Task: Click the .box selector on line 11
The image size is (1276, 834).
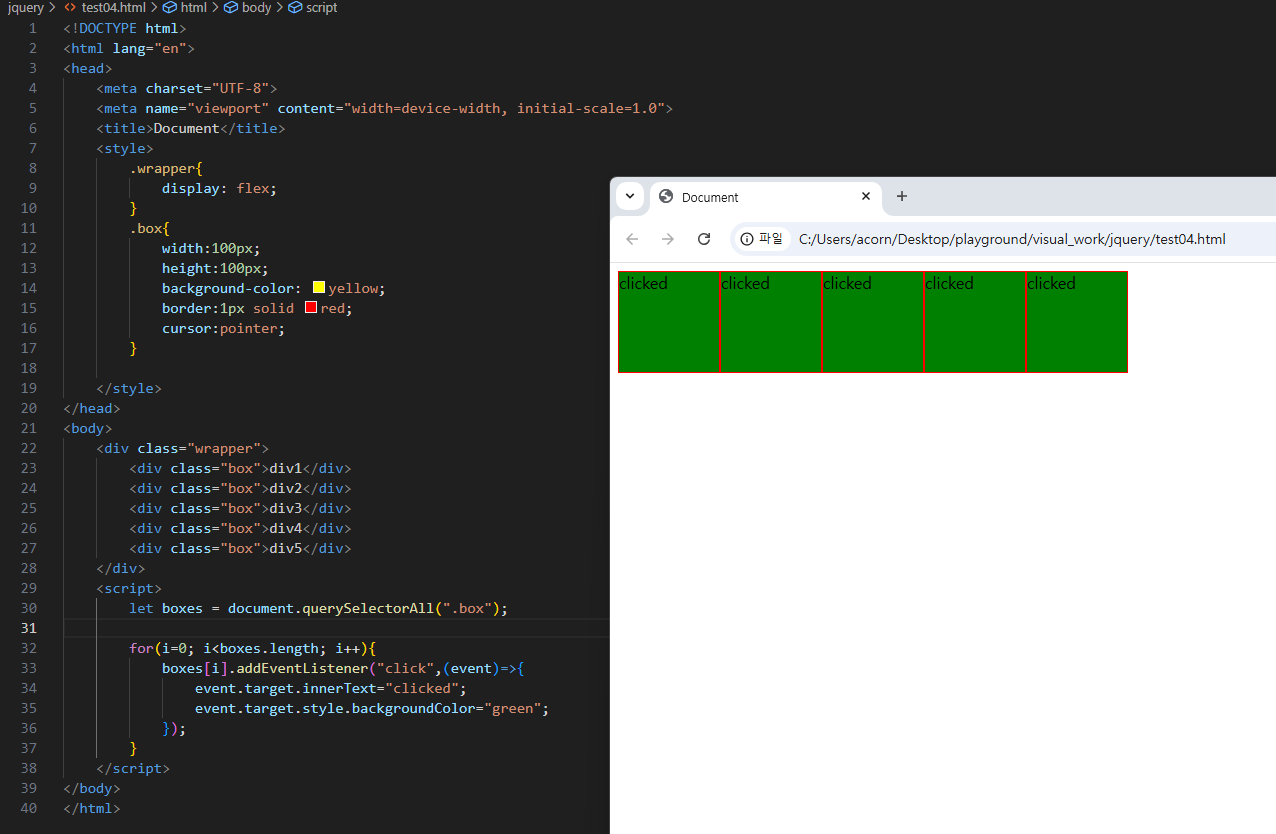Action: tap(146, 228)
